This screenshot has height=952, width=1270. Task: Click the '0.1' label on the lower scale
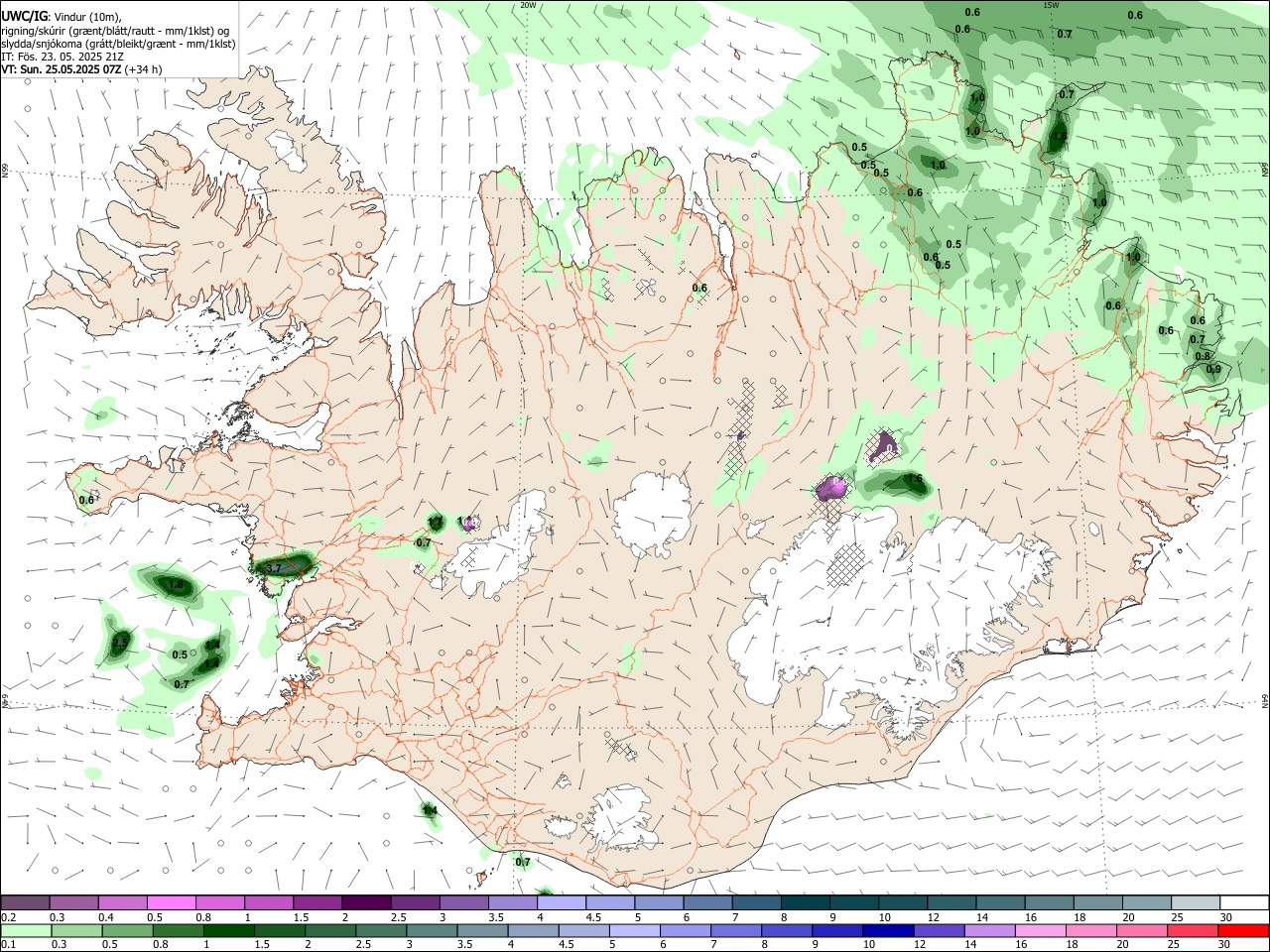[x=9, y=945]
